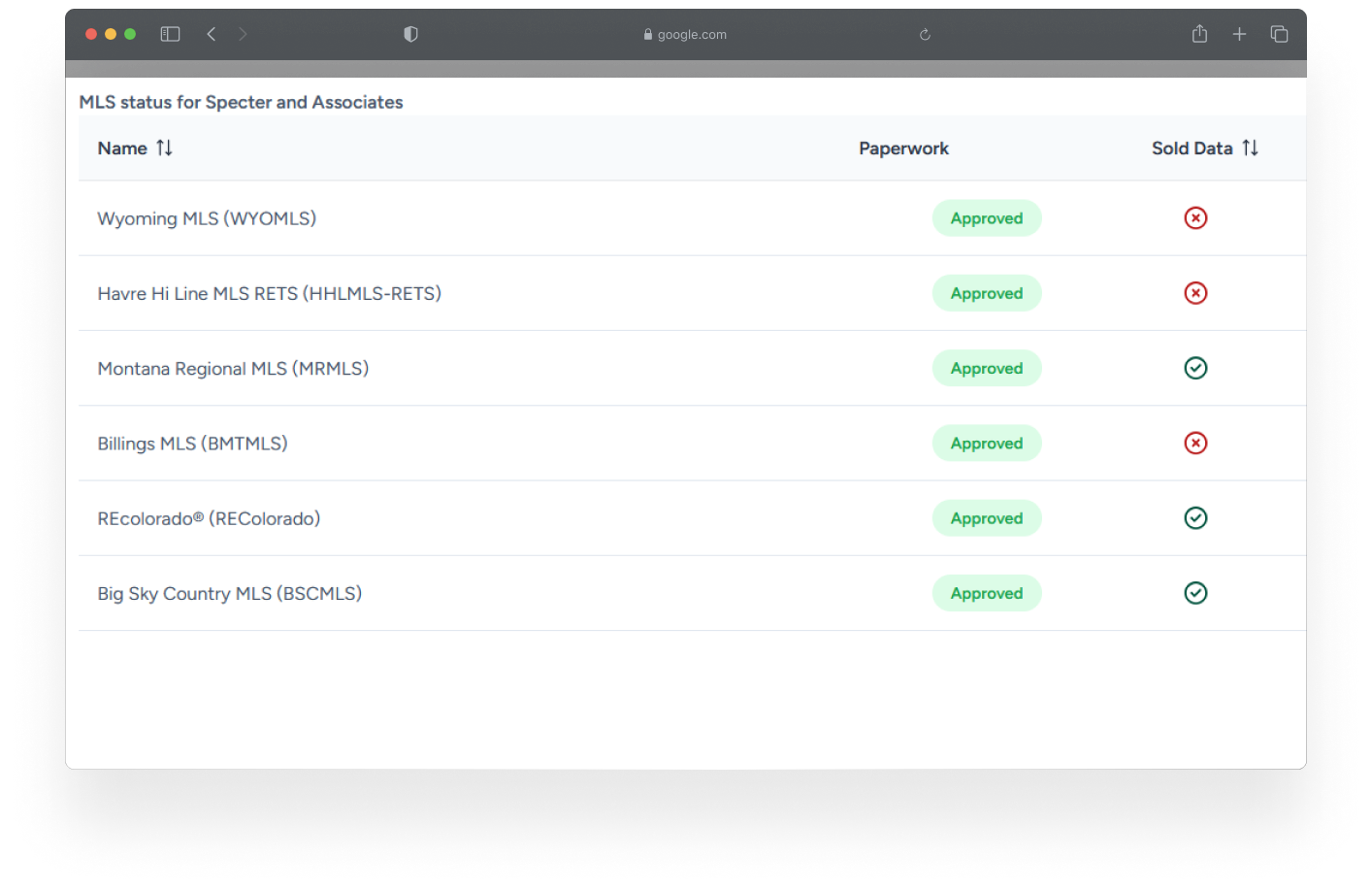Viewport: 1372px width, 891px height.
Task: Select Havre Hi Line MLS RETS (HHLMLS-RETS)
Action: 269,293
